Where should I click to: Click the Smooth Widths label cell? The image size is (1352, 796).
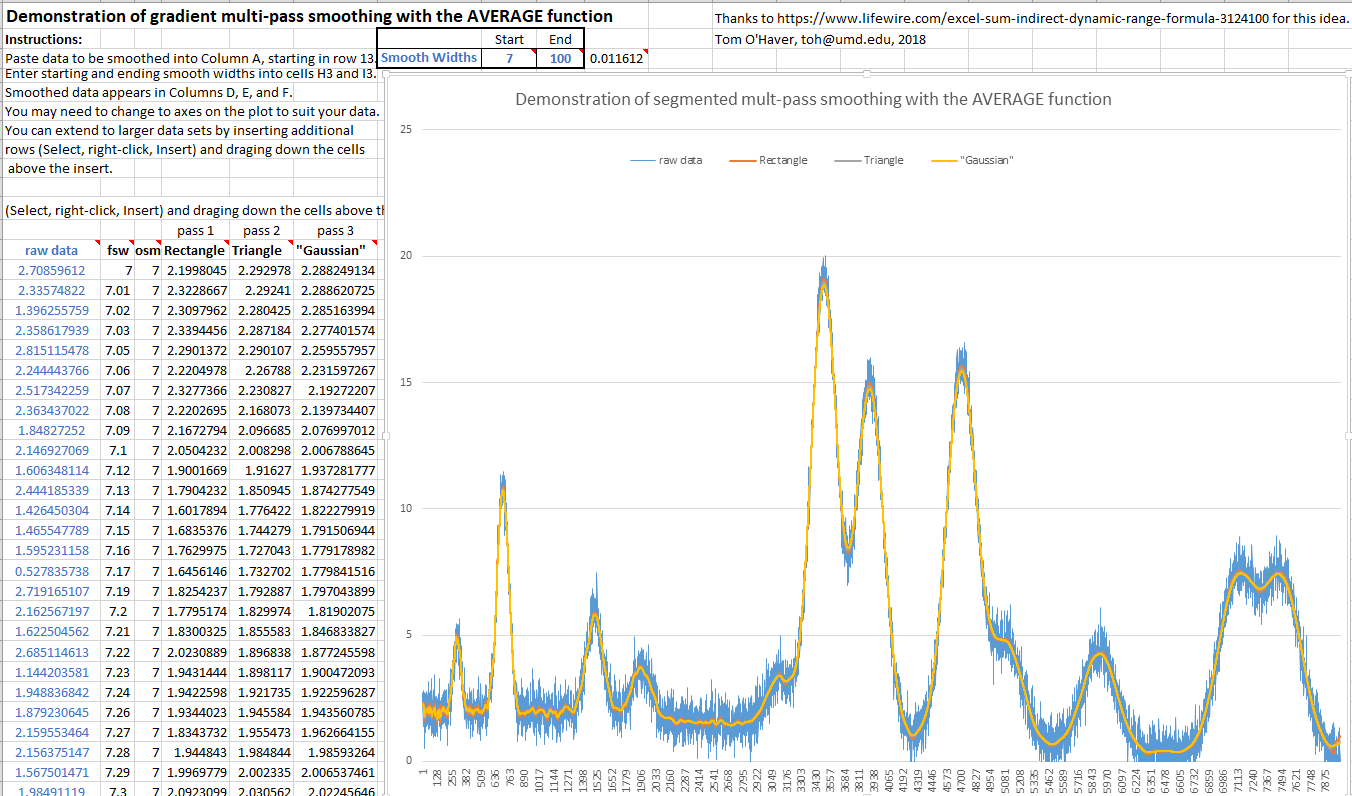[429, 58]
